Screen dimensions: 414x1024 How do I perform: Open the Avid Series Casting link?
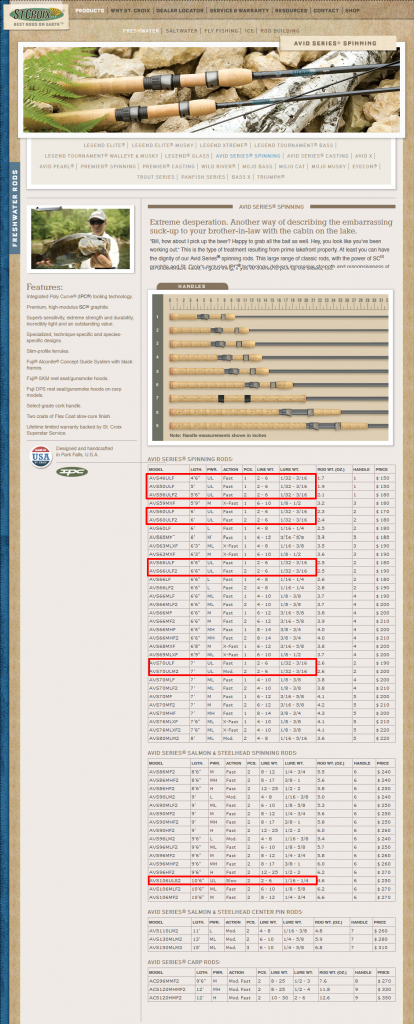(x=318, y=156)
